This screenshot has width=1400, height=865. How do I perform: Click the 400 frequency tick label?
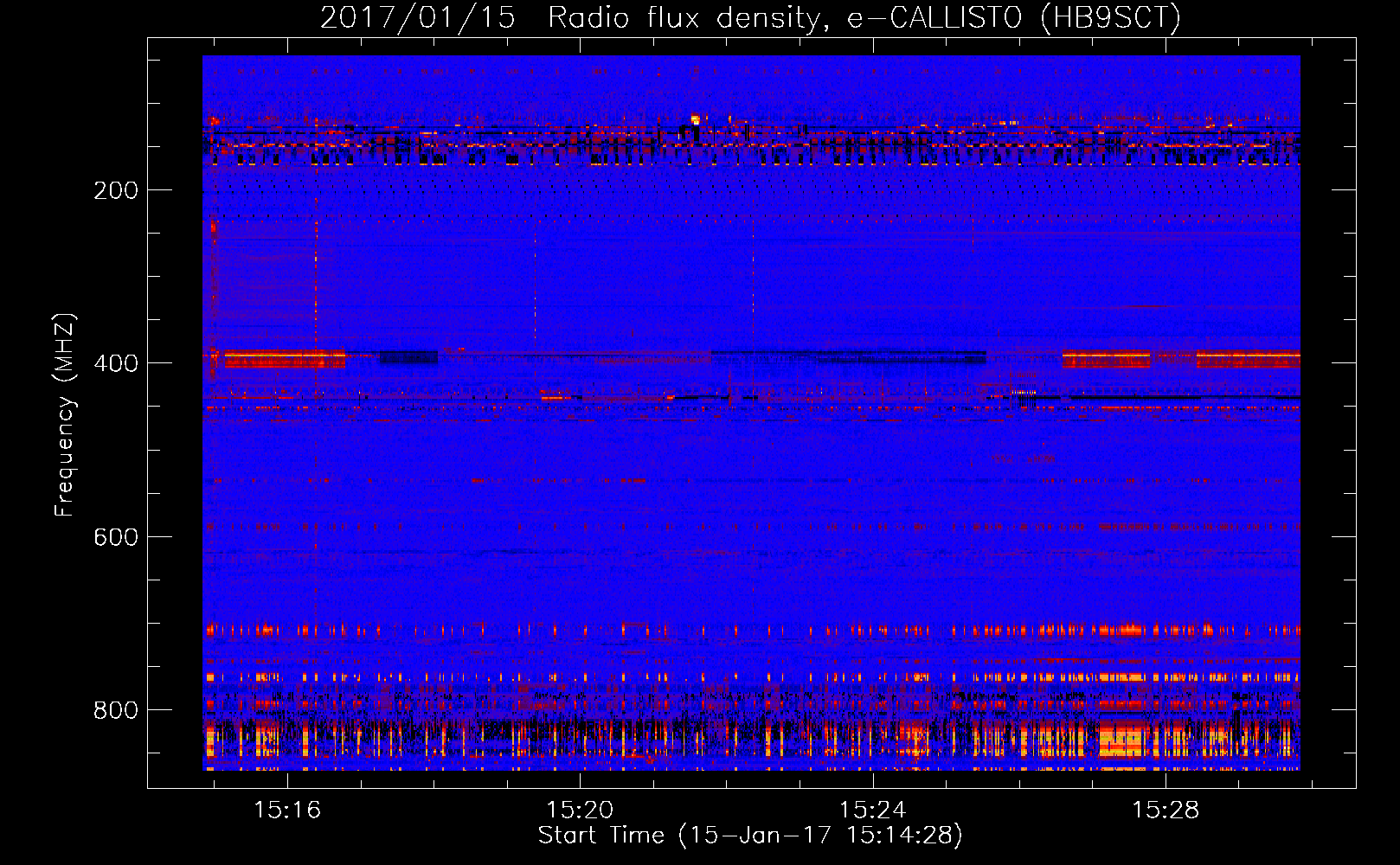point(116,363)
